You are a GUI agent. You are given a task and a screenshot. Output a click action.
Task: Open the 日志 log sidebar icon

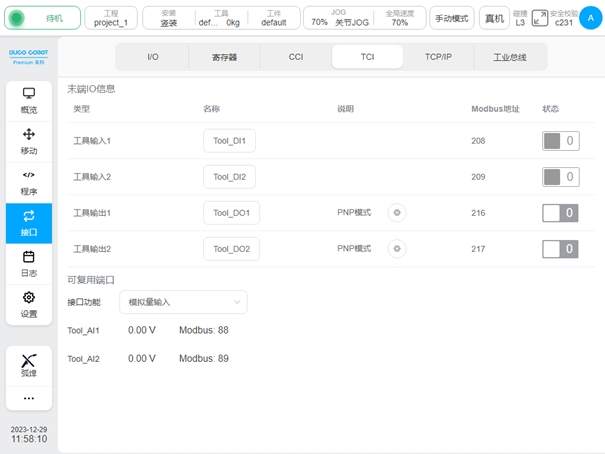(x=29, y=263)
